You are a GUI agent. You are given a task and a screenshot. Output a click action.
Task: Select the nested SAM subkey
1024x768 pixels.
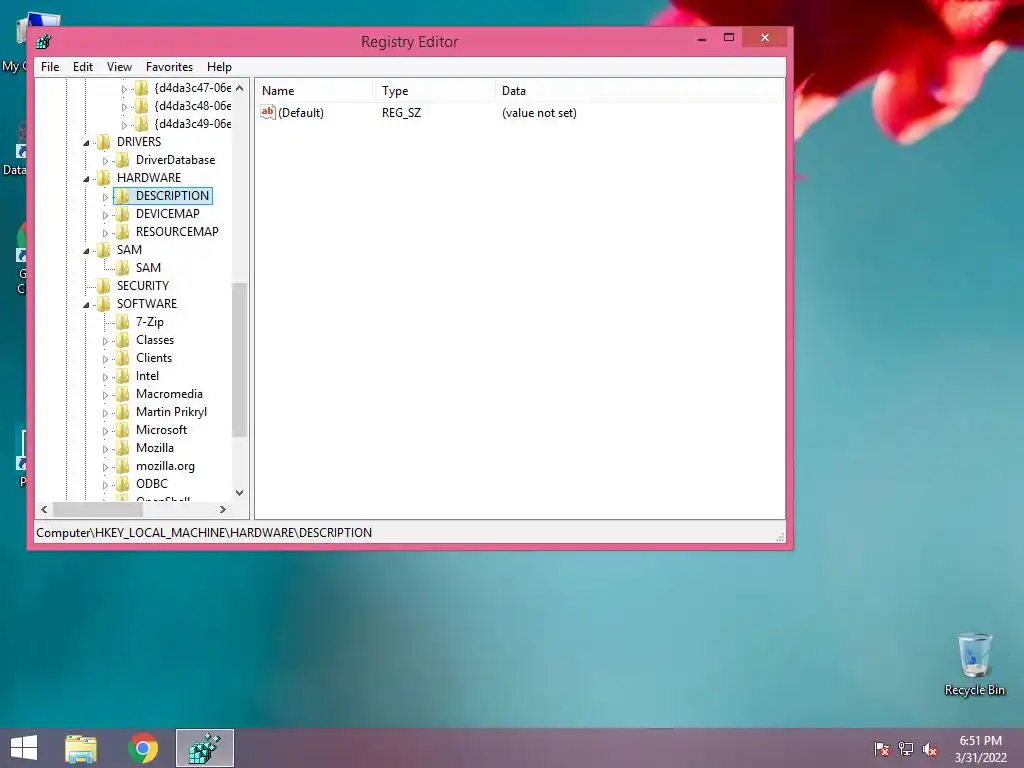click(148, 268)
